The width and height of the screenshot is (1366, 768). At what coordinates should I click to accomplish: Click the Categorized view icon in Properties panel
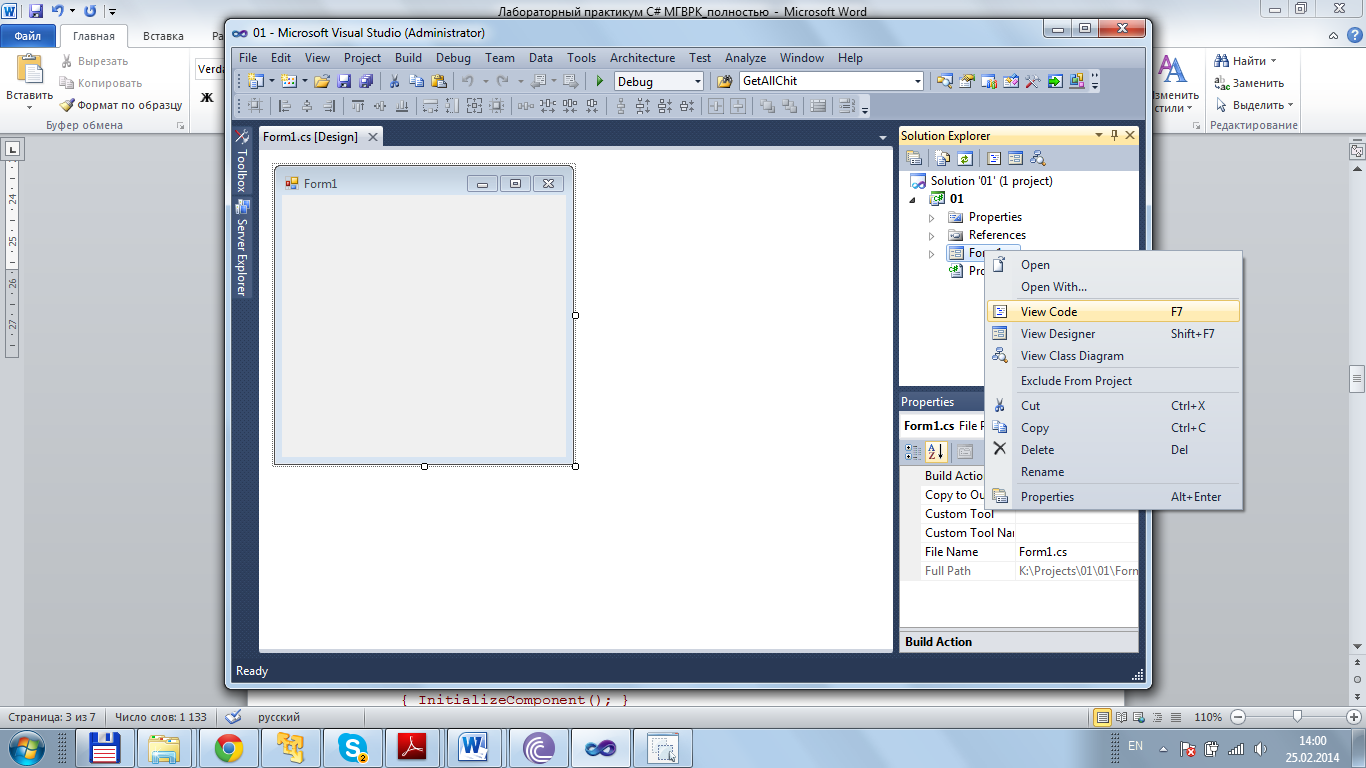913,452
